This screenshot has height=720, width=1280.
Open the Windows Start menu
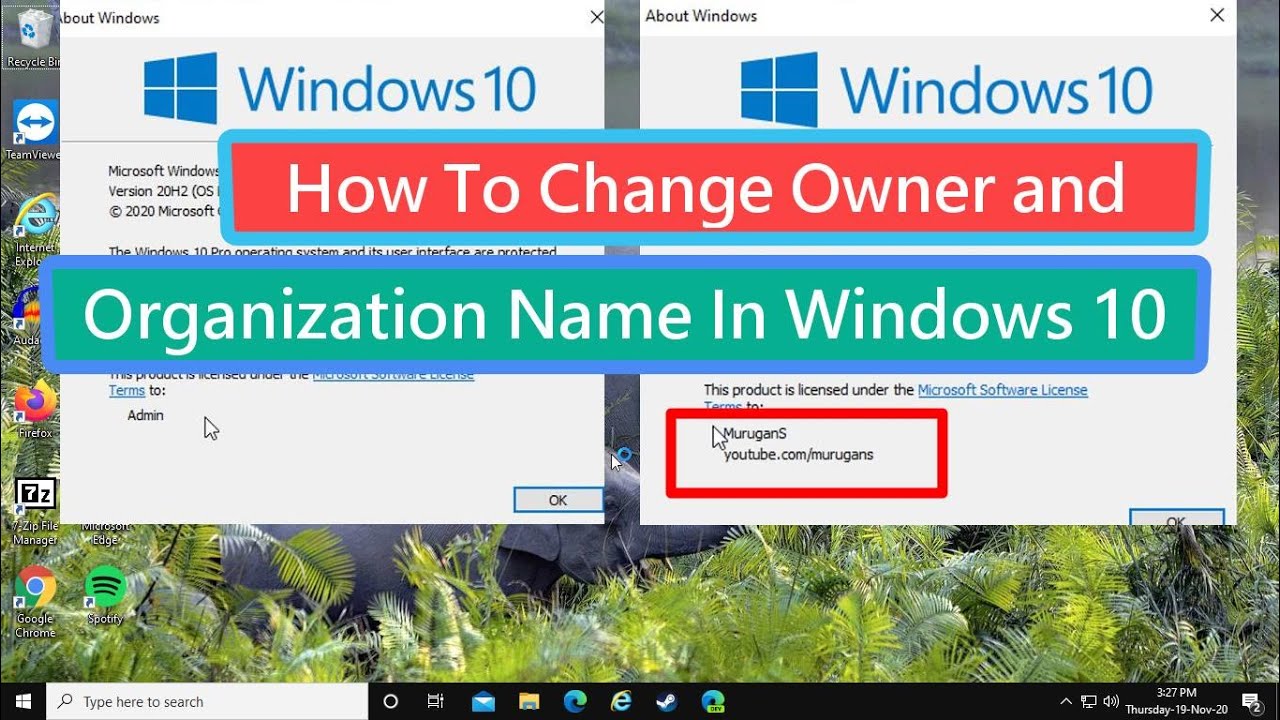pos(23,702)
